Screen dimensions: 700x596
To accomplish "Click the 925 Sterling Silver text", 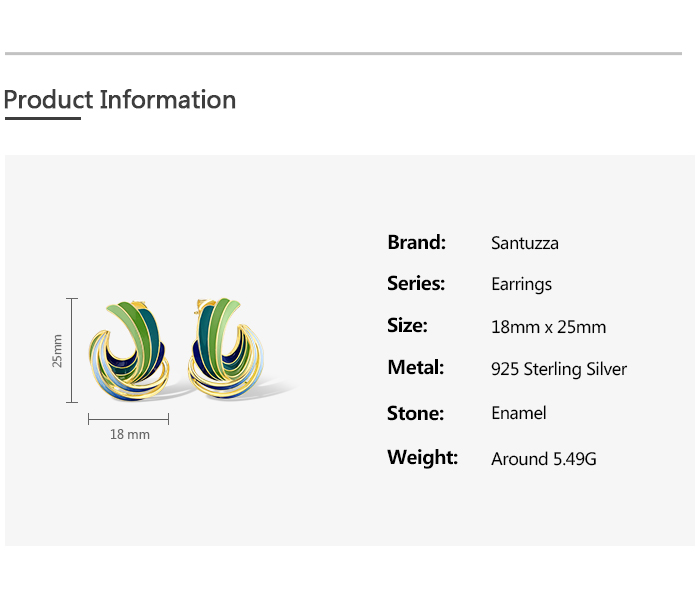I will [559, 369].
